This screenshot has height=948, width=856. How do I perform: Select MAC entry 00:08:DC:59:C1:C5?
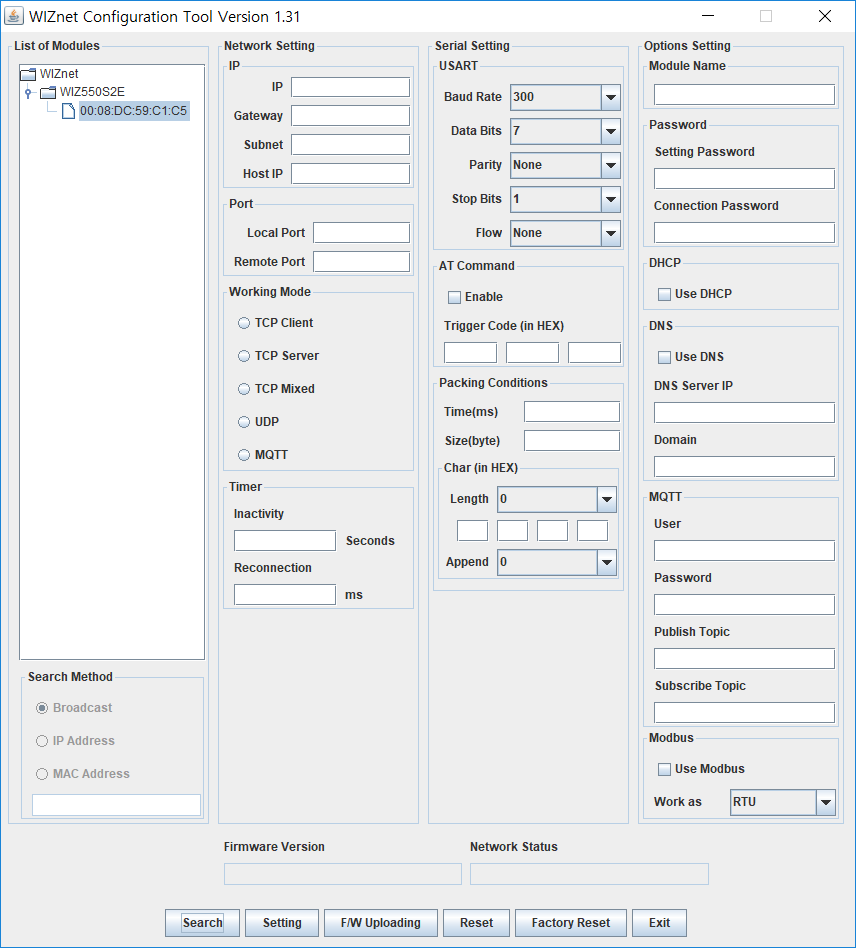tap(134, 111)
